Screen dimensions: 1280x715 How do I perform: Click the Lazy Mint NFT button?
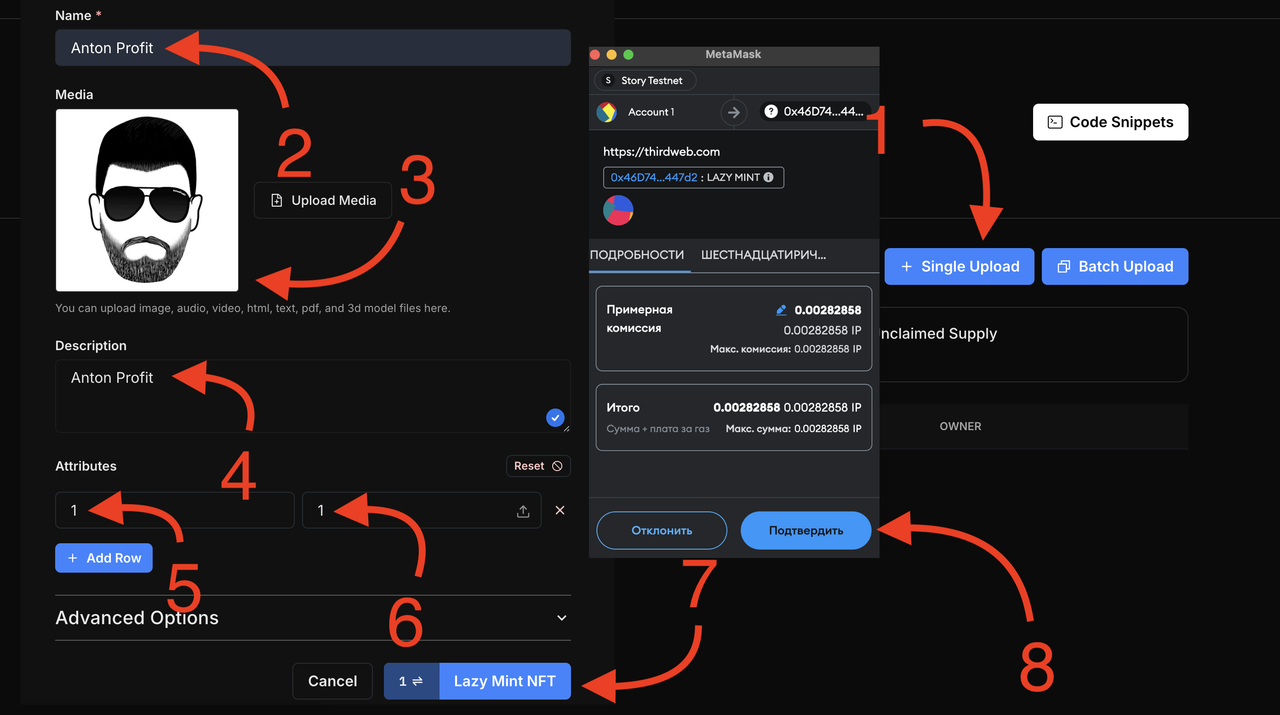point(505,681)
